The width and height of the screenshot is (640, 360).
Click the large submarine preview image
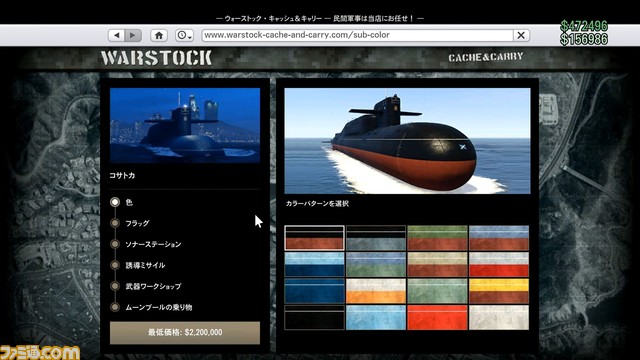pyautogui.click(x=407, y=141)
